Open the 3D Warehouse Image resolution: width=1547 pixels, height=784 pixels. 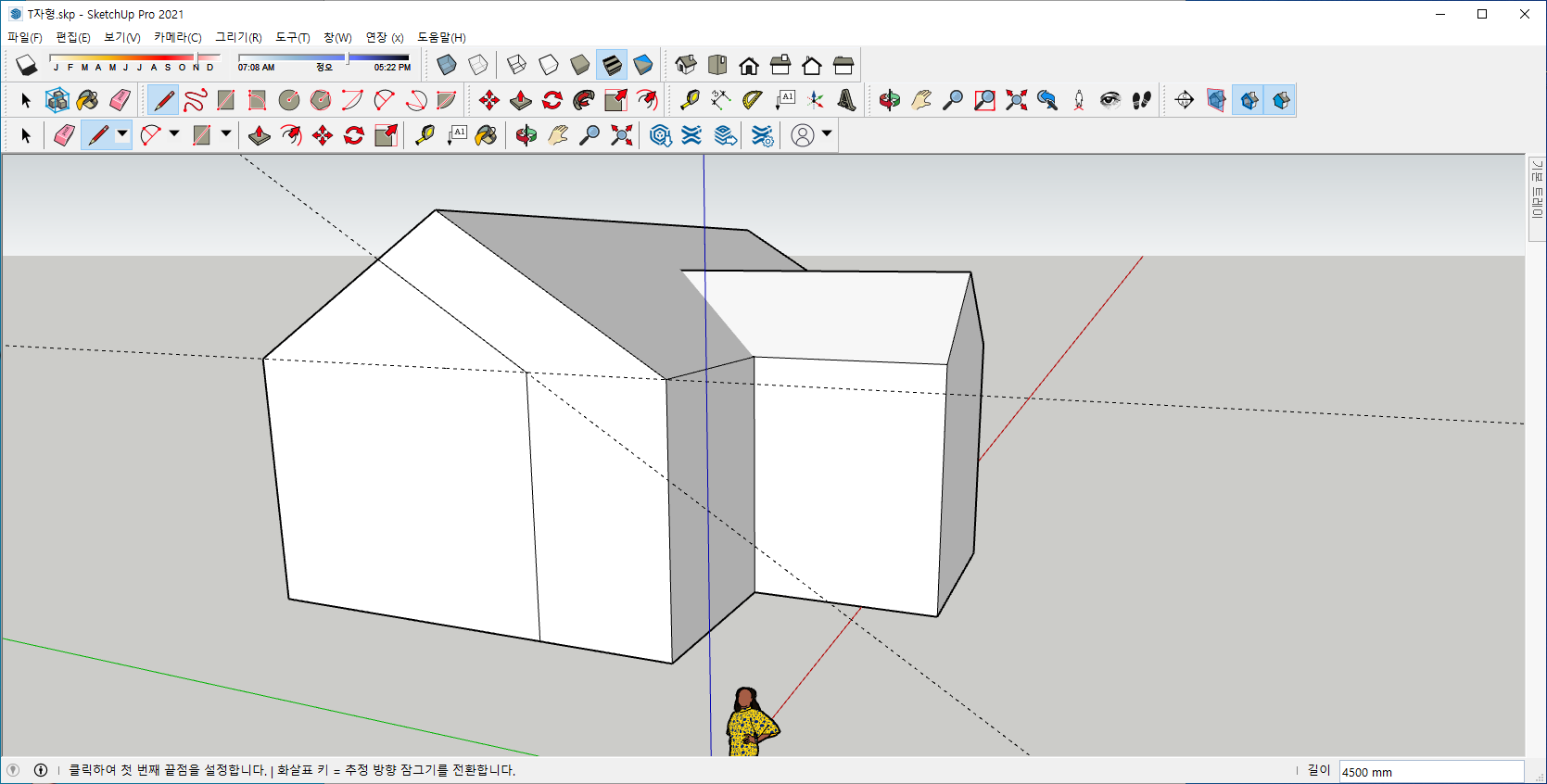pyautogui.click(x=660, y=135)
